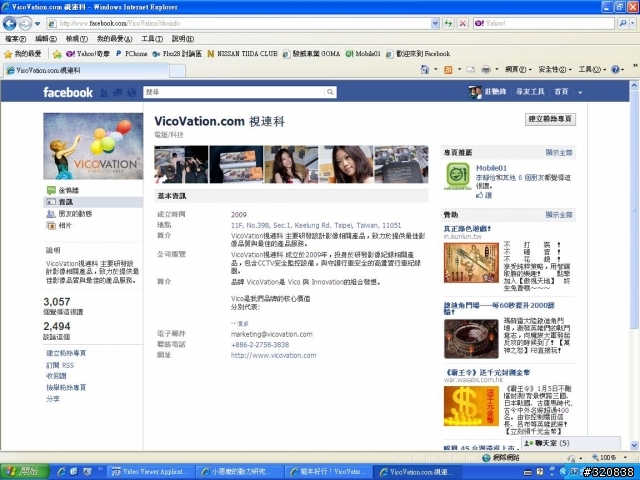Click the browser Forward arrow button
This screenshot has height=480, width=640.
(25, 23)
